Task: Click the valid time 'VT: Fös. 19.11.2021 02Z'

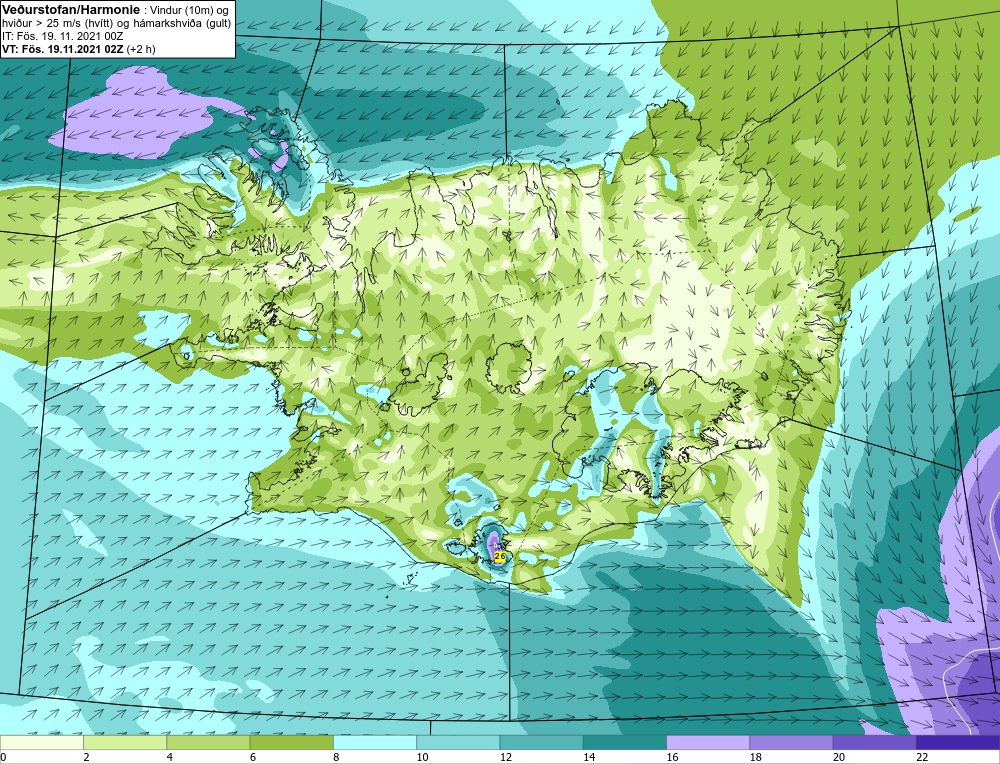Action: 63,48
